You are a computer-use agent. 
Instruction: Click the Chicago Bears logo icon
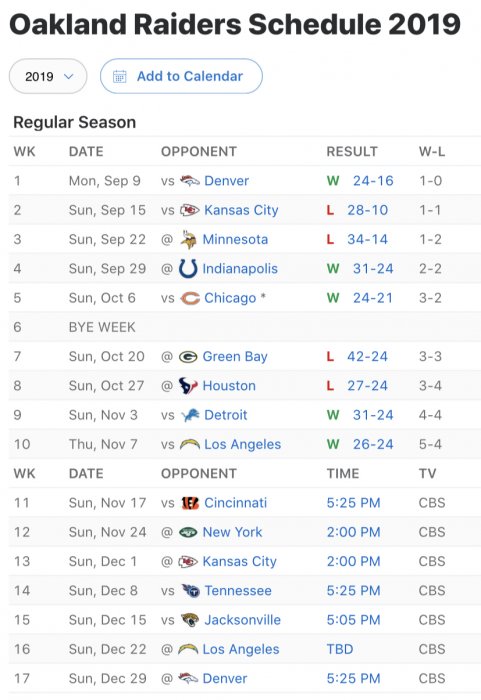click(190, 298)
